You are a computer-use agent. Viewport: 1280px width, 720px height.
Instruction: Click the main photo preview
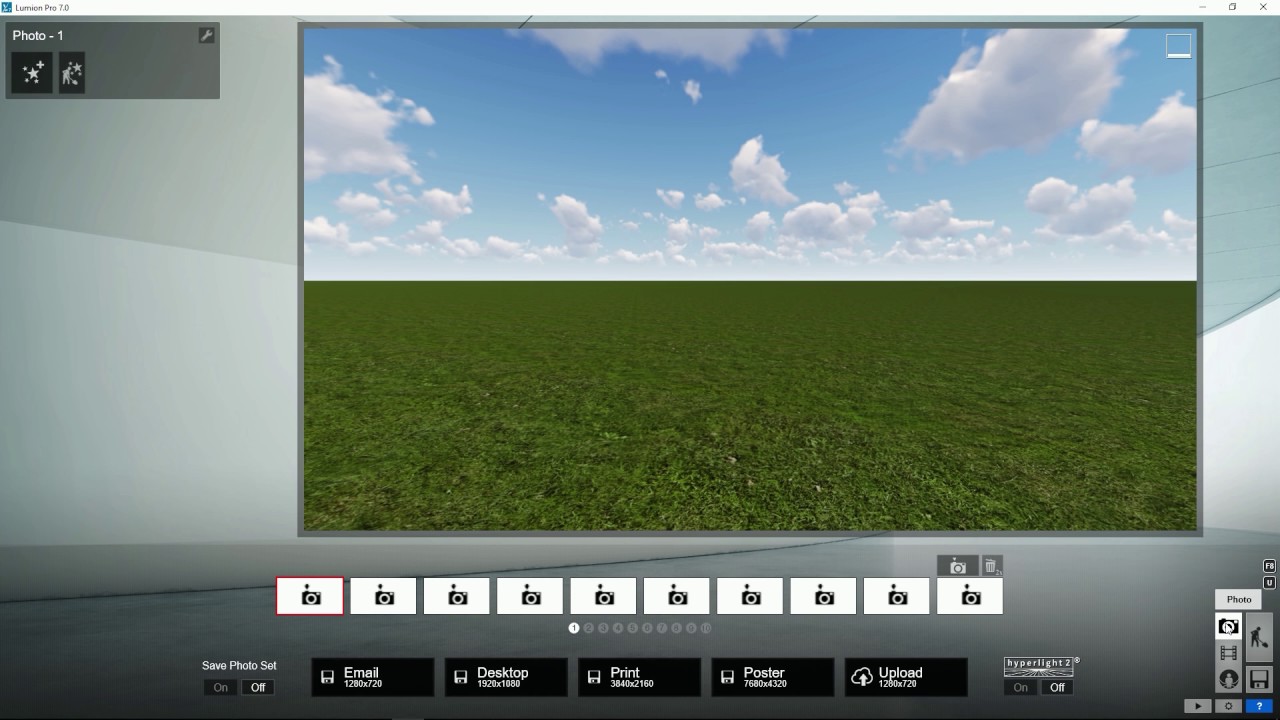click(x=750, y=279)
